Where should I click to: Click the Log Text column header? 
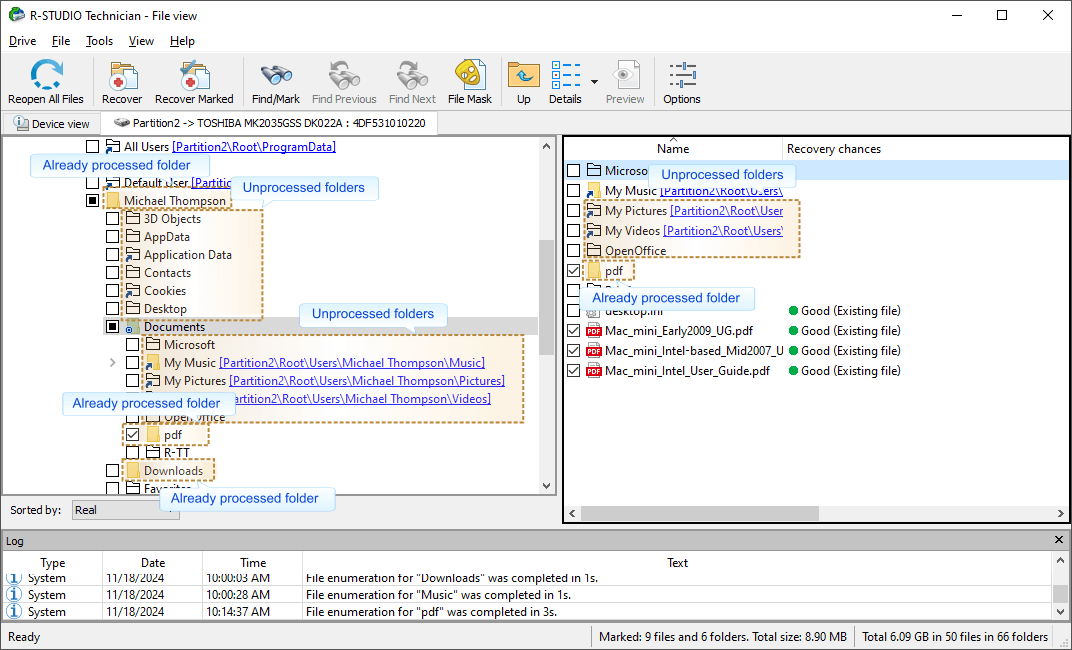(677, 563)
